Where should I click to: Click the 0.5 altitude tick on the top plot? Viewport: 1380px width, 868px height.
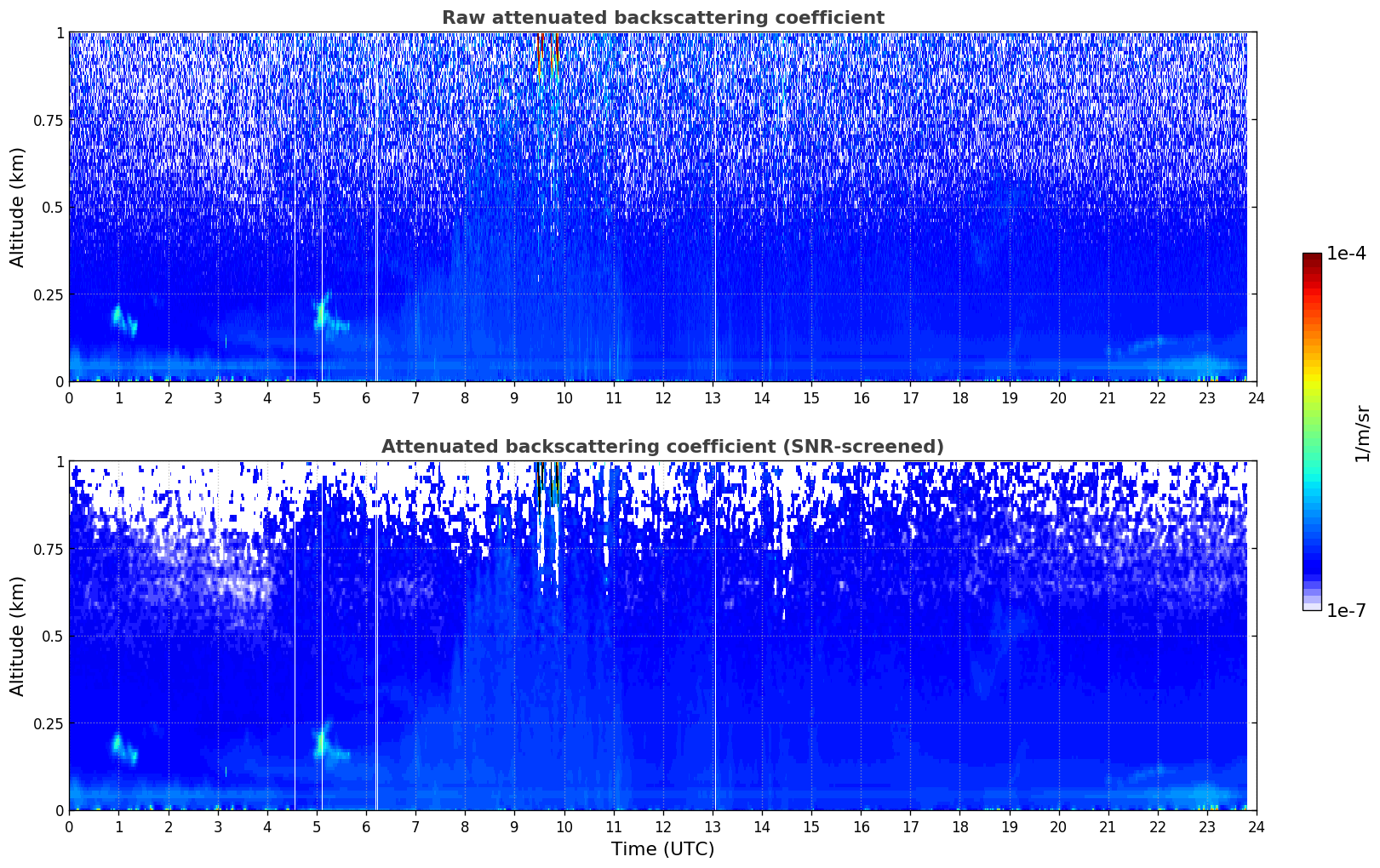click(x=52, y=207)
